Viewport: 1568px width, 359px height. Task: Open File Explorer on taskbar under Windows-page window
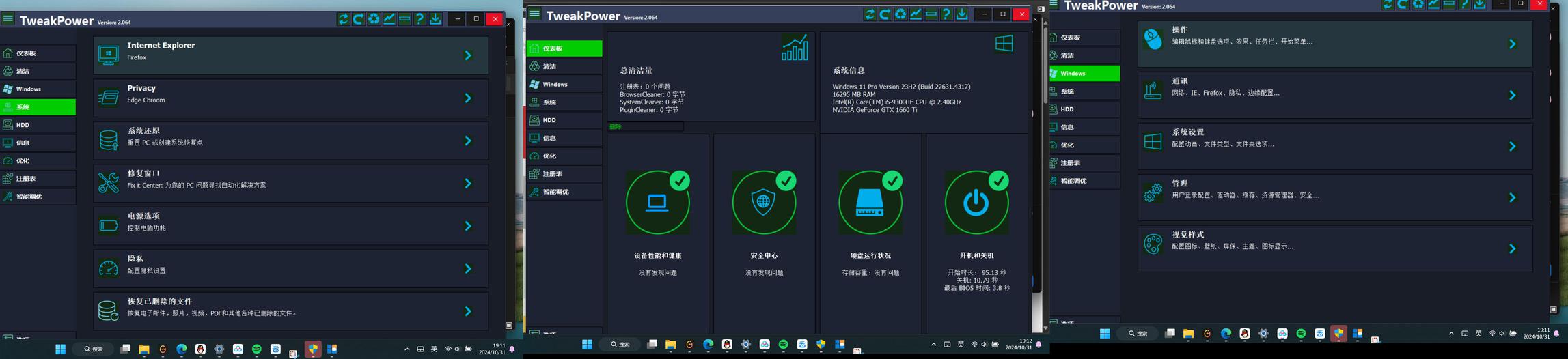point(1188,334)
